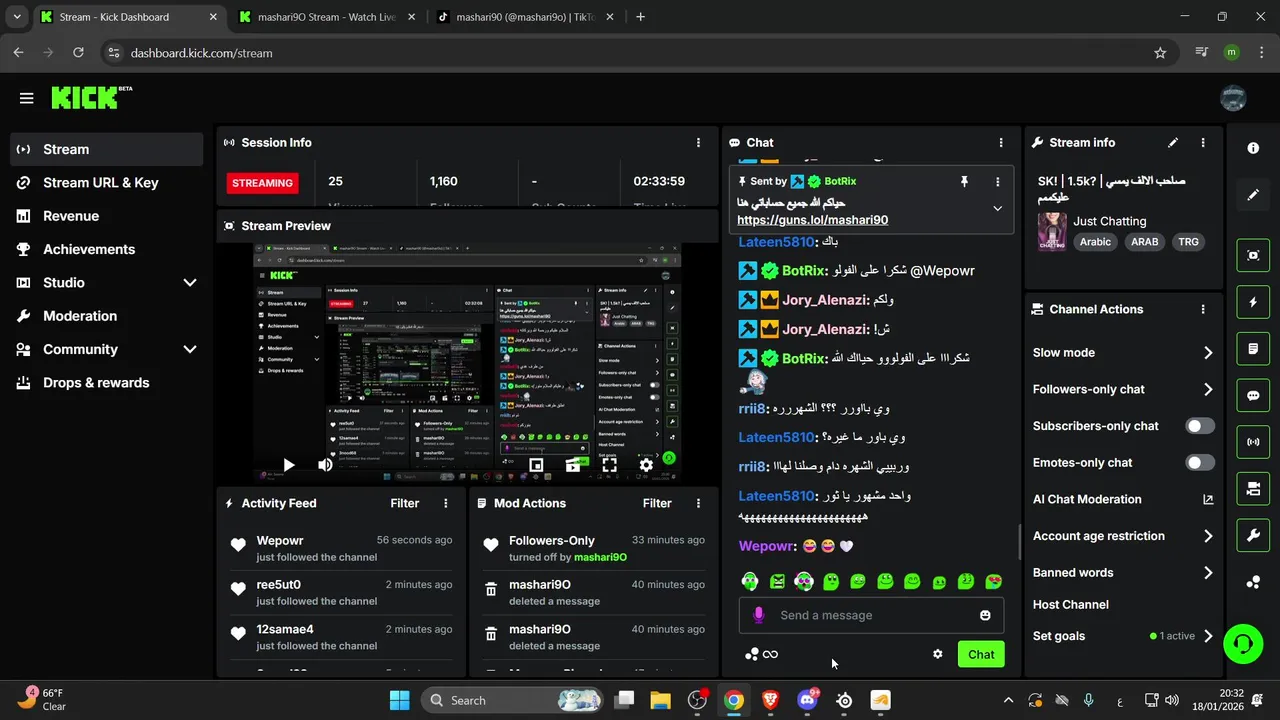Toggle stream info wrench icon in sidebar

(1253, 535)
